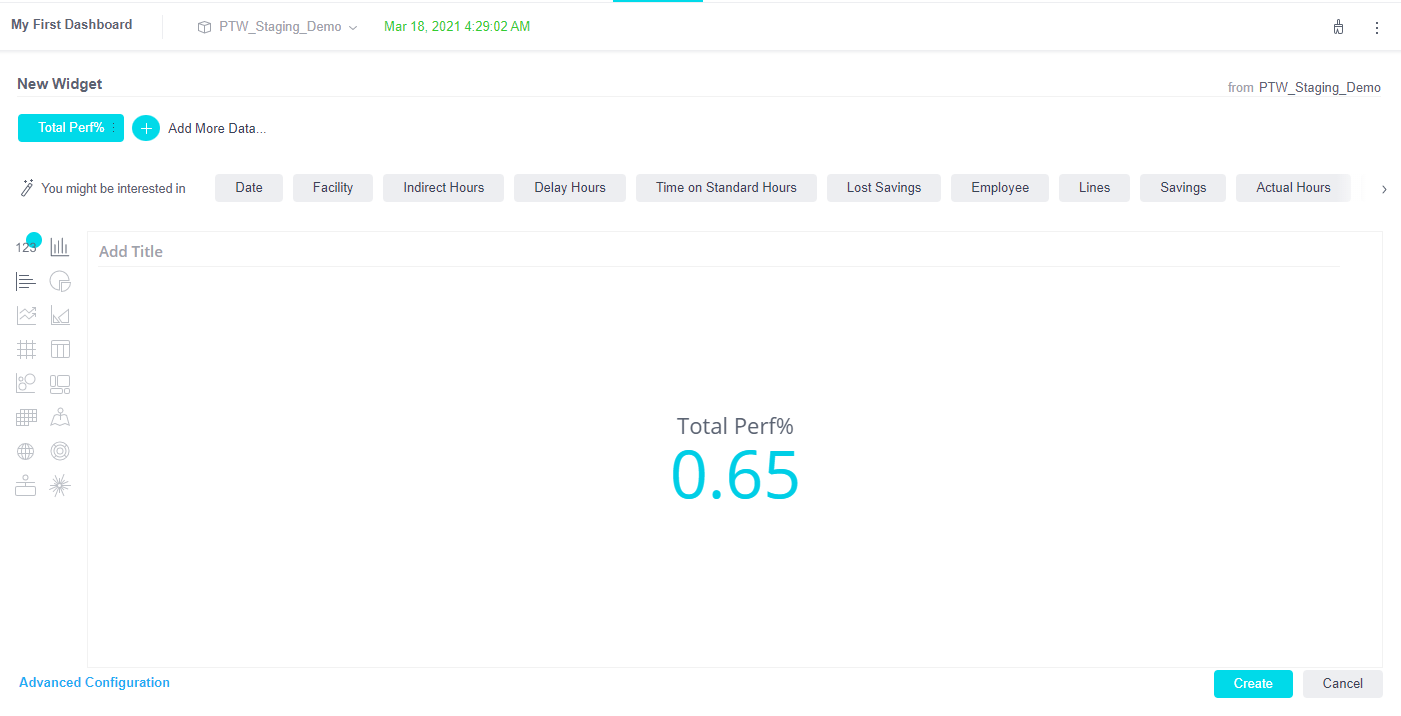Choose the horizontal bar chart icon
The width and height of the screenshot is (1401, 716).
tap(26, 281)
